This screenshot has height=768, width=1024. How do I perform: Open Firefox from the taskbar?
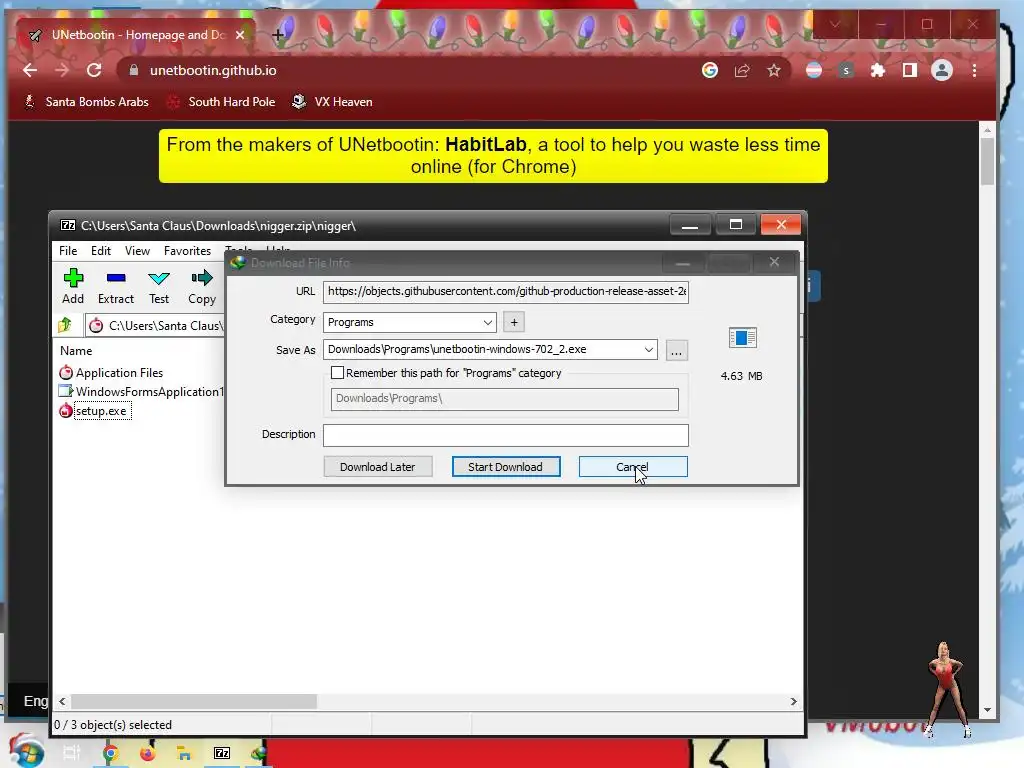coord(148,754)
